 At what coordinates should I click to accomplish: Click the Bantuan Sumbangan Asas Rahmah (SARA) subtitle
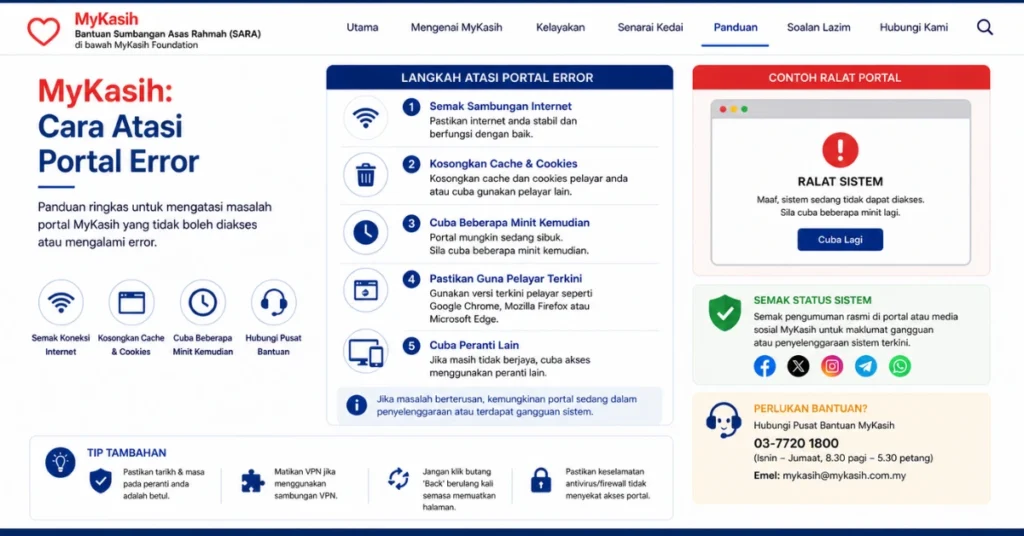click(167, 34)
